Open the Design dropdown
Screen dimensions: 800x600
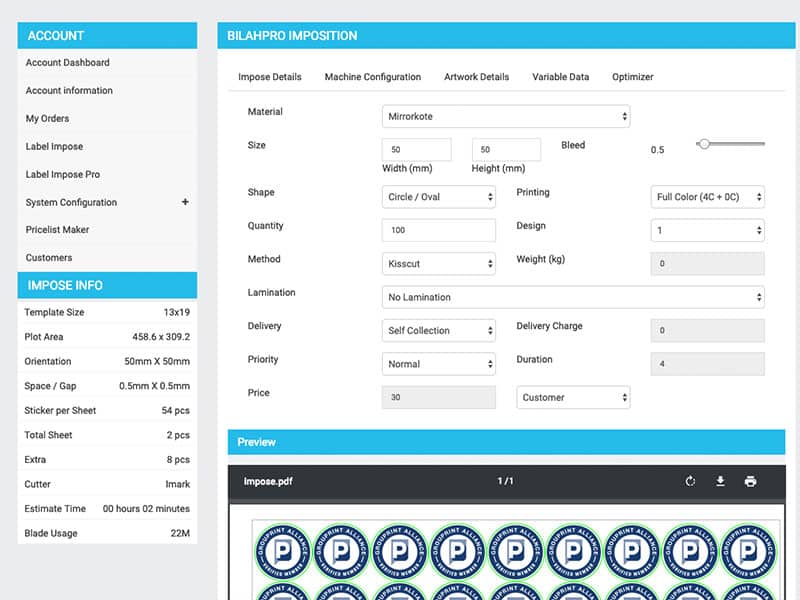click(x=707, y=231)
